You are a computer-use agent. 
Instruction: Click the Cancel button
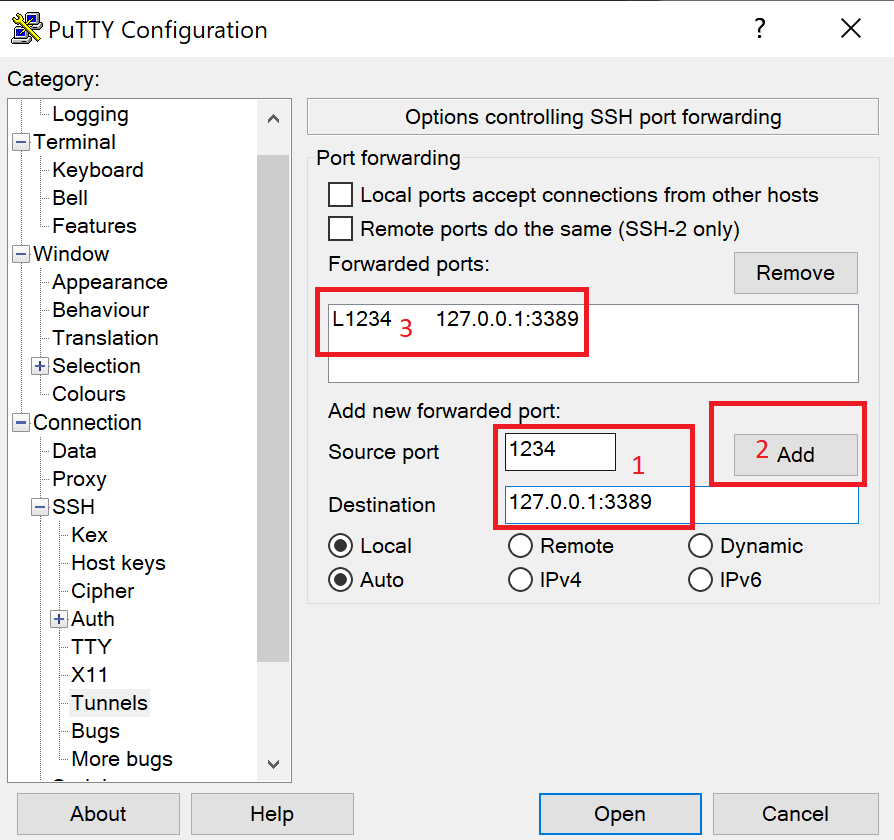[795, 814]
